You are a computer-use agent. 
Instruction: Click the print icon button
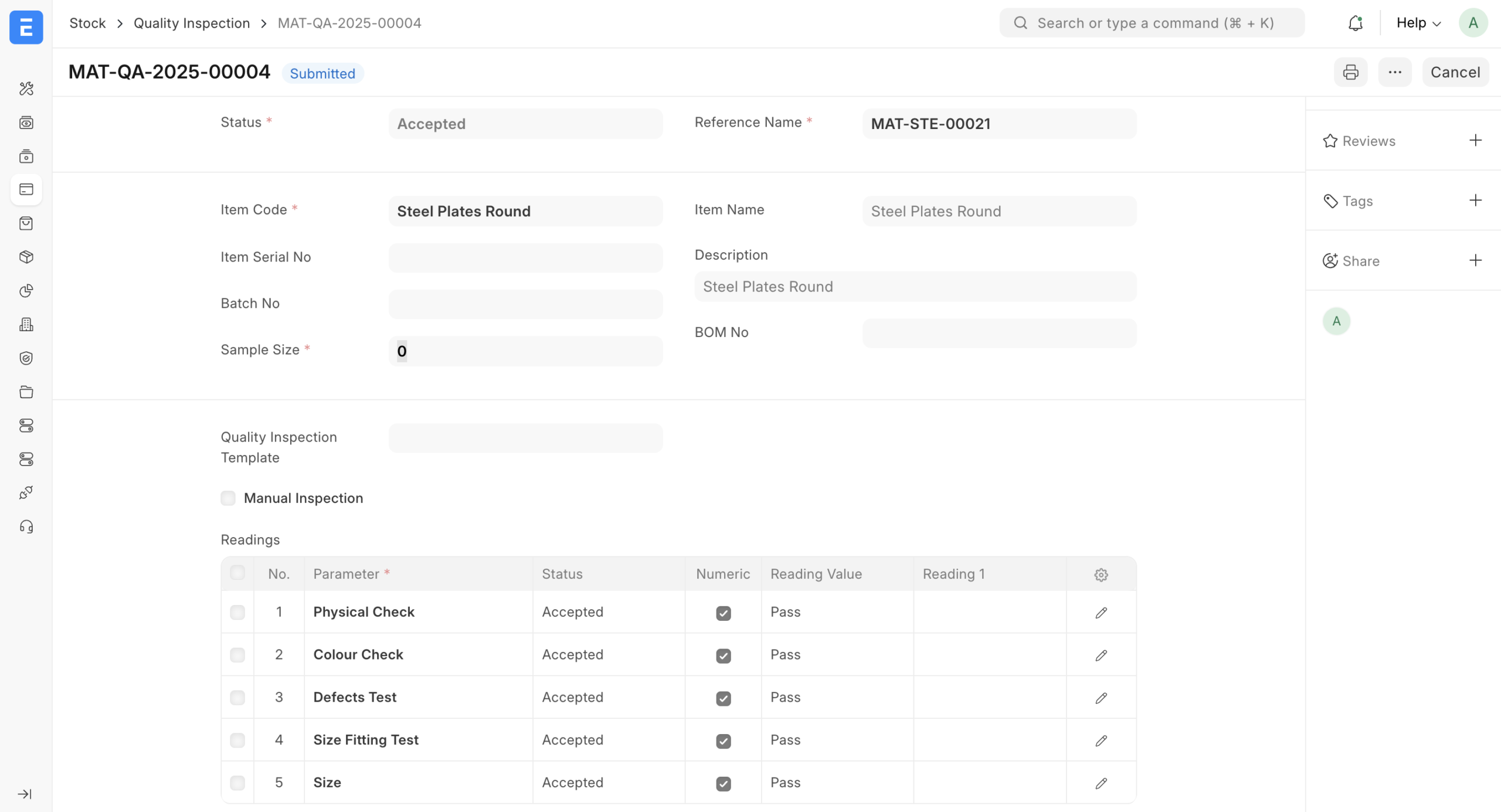1350,72
